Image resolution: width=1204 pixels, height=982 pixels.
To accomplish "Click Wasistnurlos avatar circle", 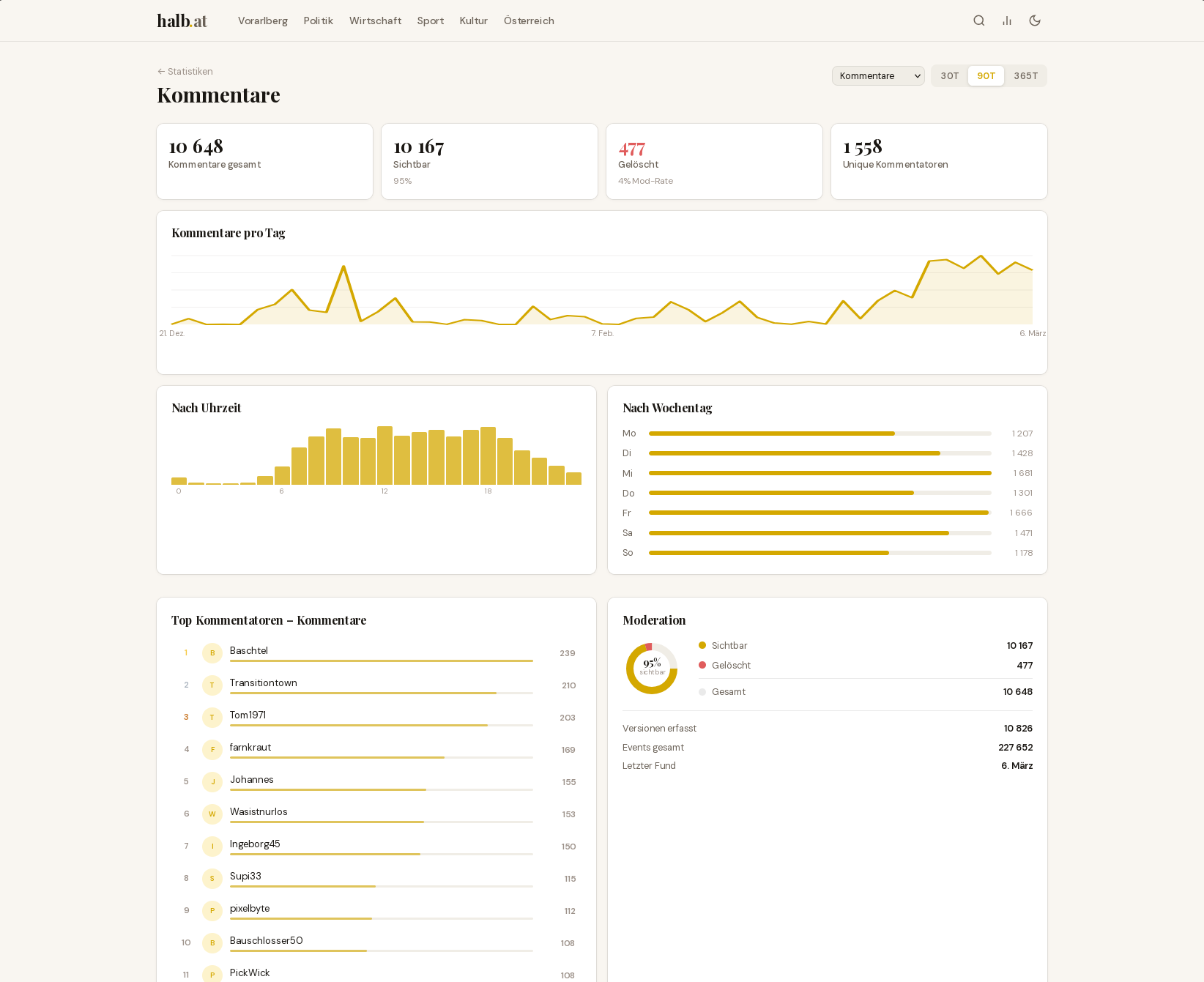I will tap(212, 814).
